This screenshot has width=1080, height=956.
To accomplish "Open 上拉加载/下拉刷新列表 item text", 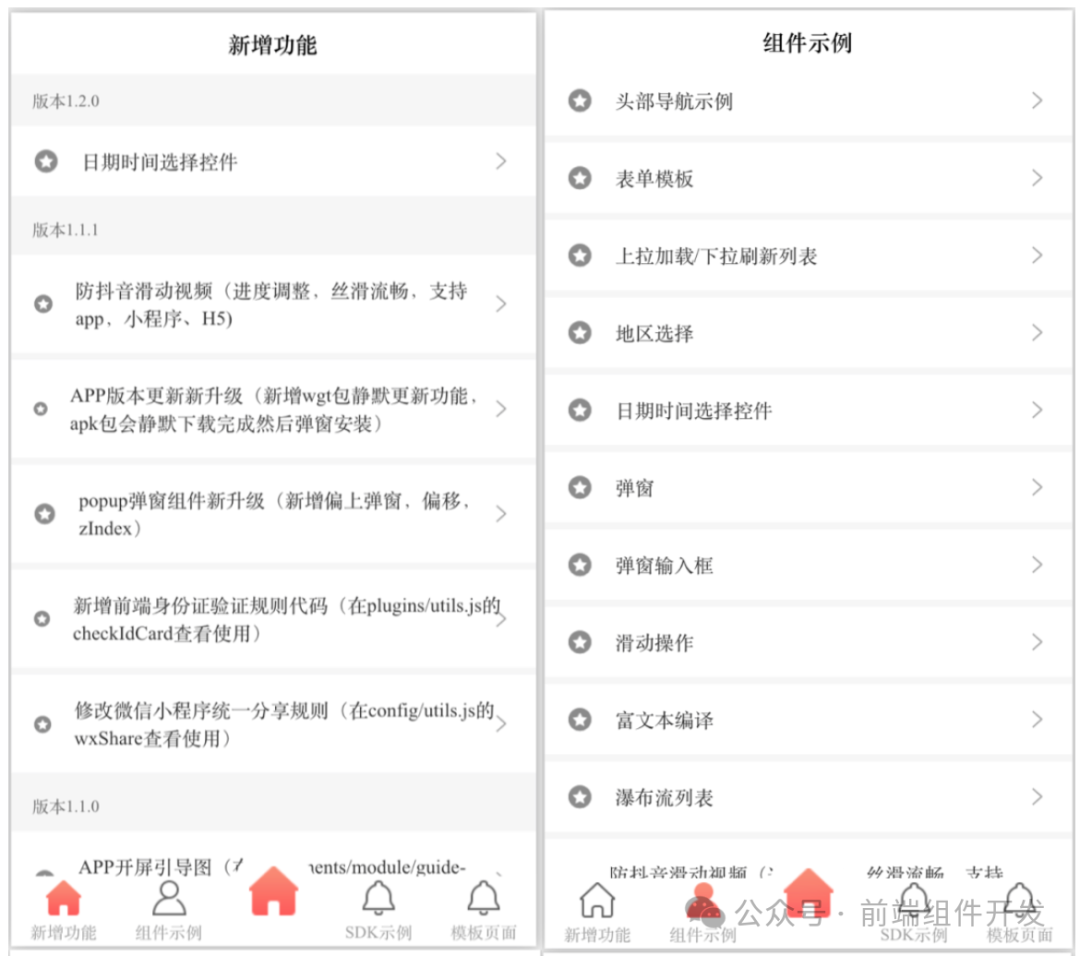I will pos(716,256).
